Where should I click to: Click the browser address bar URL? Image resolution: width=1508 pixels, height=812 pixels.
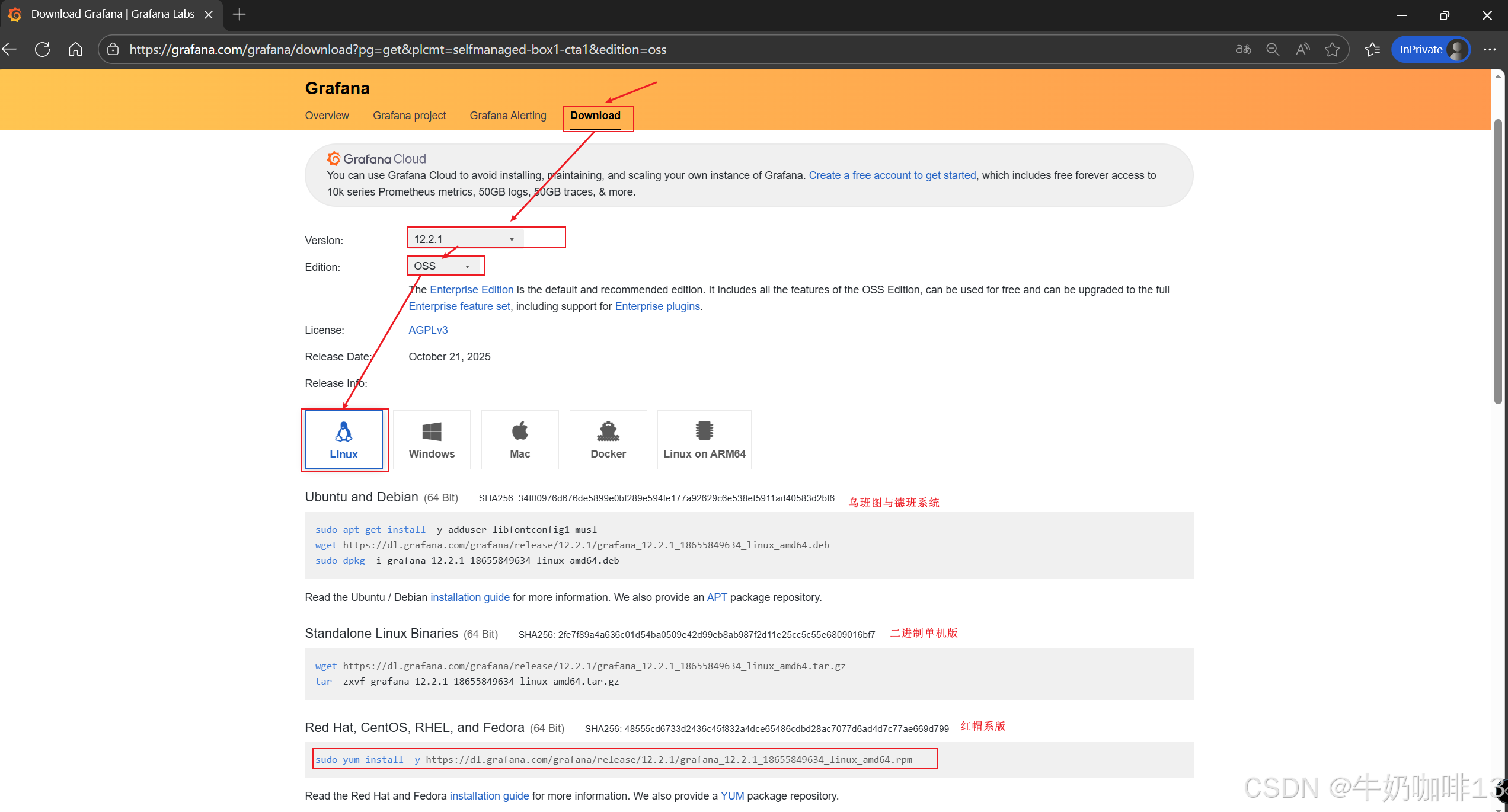pos(397,49)
